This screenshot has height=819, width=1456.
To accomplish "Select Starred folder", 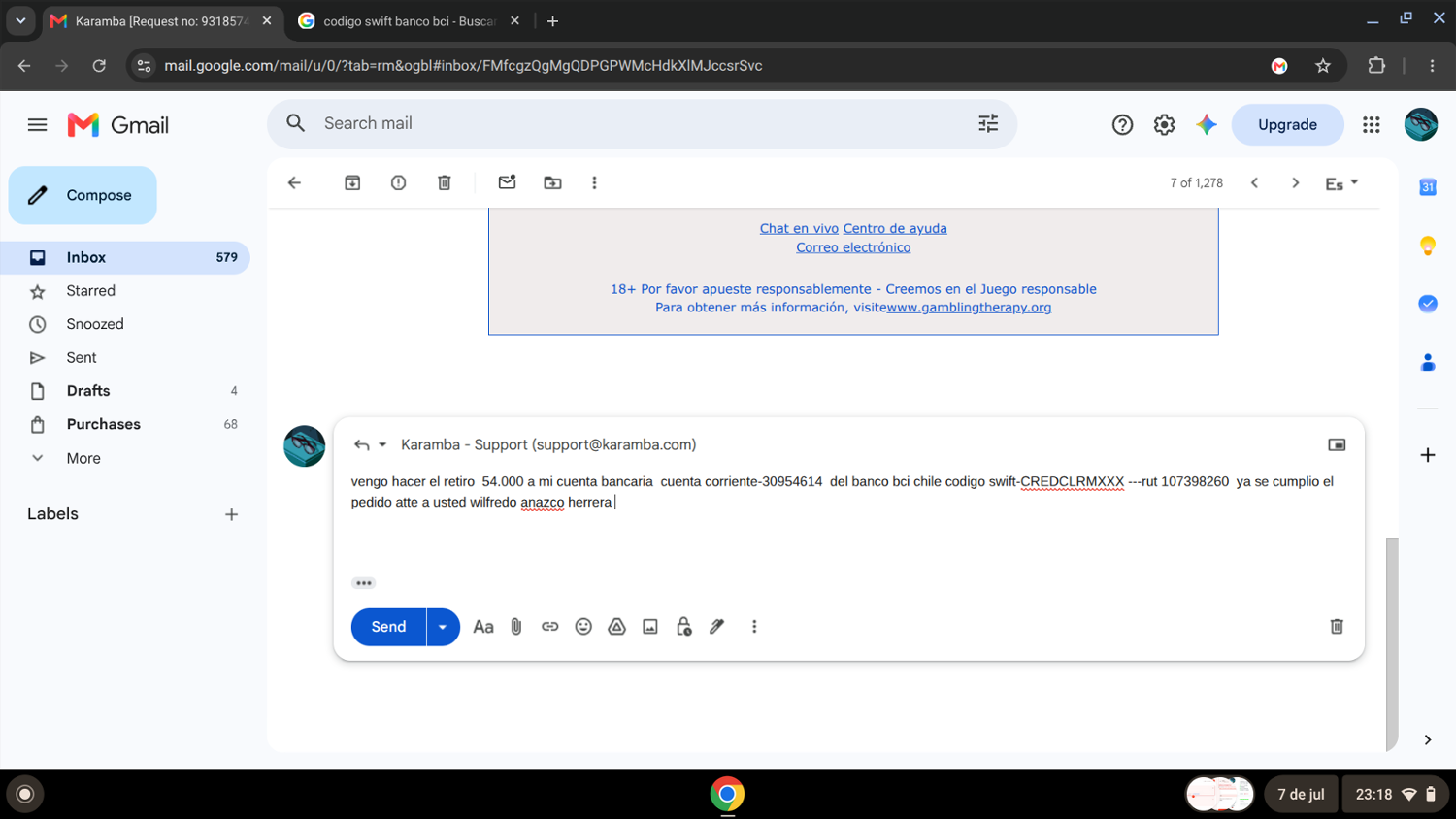I will tap(125, 291).
